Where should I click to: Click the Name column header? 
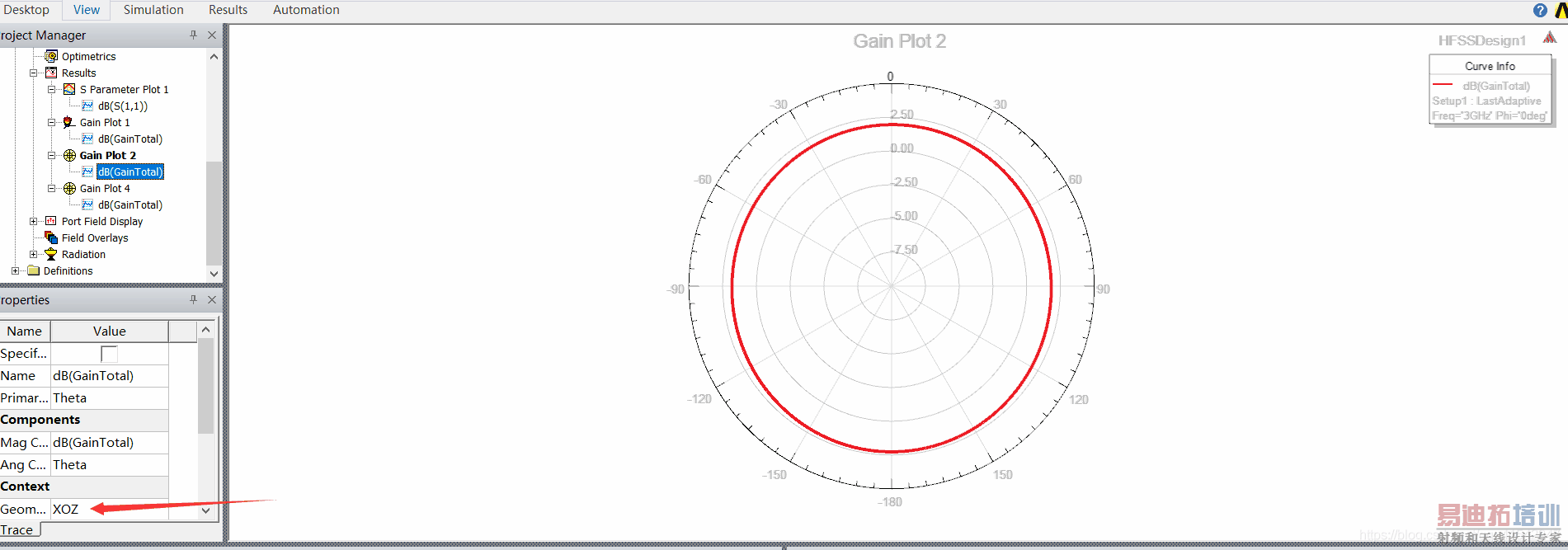25,331
